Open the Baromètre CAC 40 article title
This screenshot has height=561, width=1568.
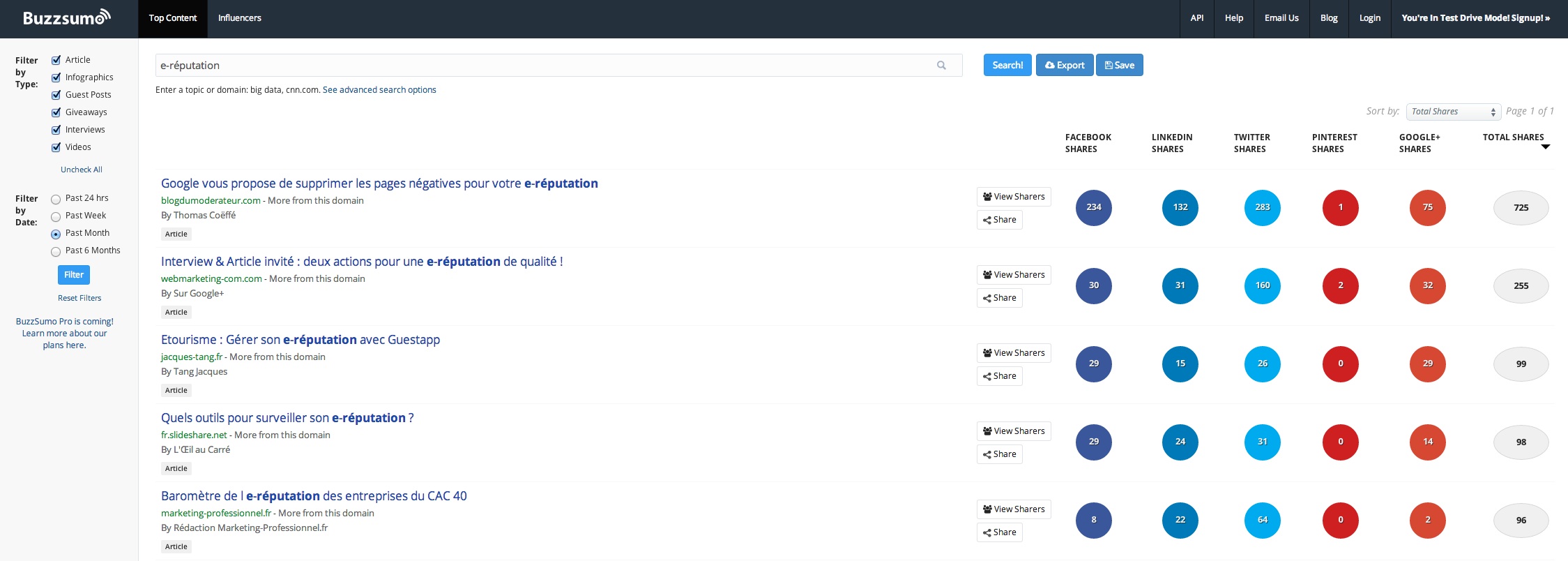pyautogui.click(x=314, y=496)
